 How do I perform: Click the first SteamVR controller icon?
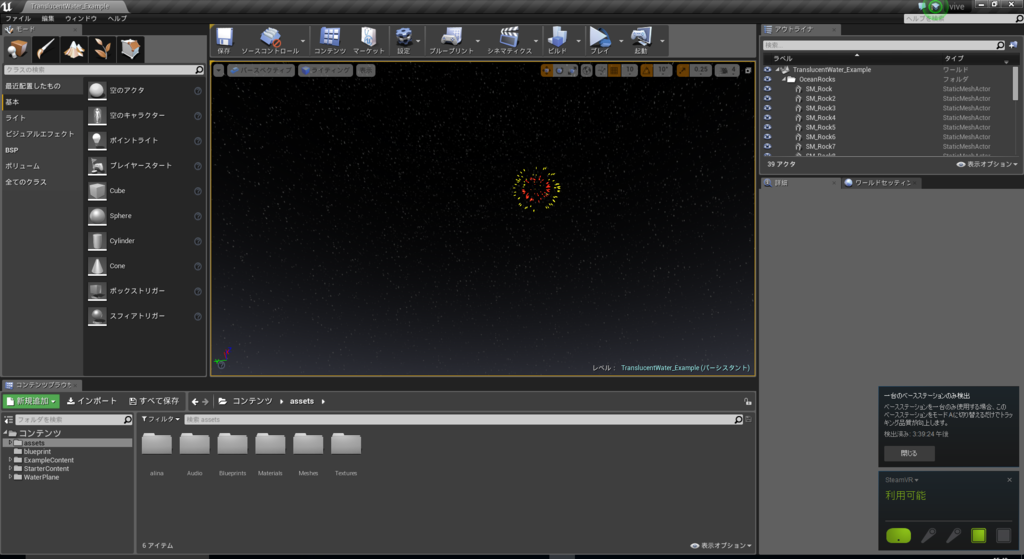click(x=928, y=535)
